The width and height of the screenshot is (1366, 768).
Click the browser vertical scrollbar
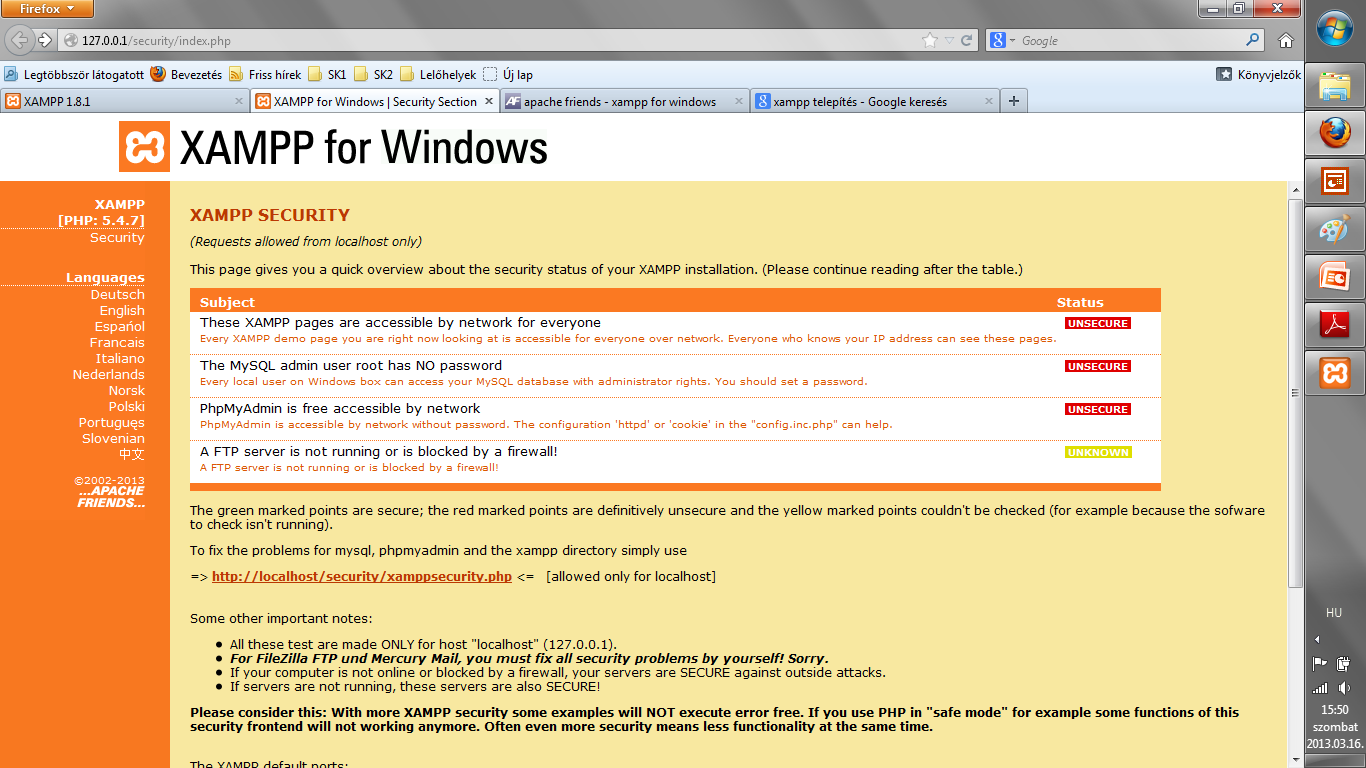pos(1295,393)
